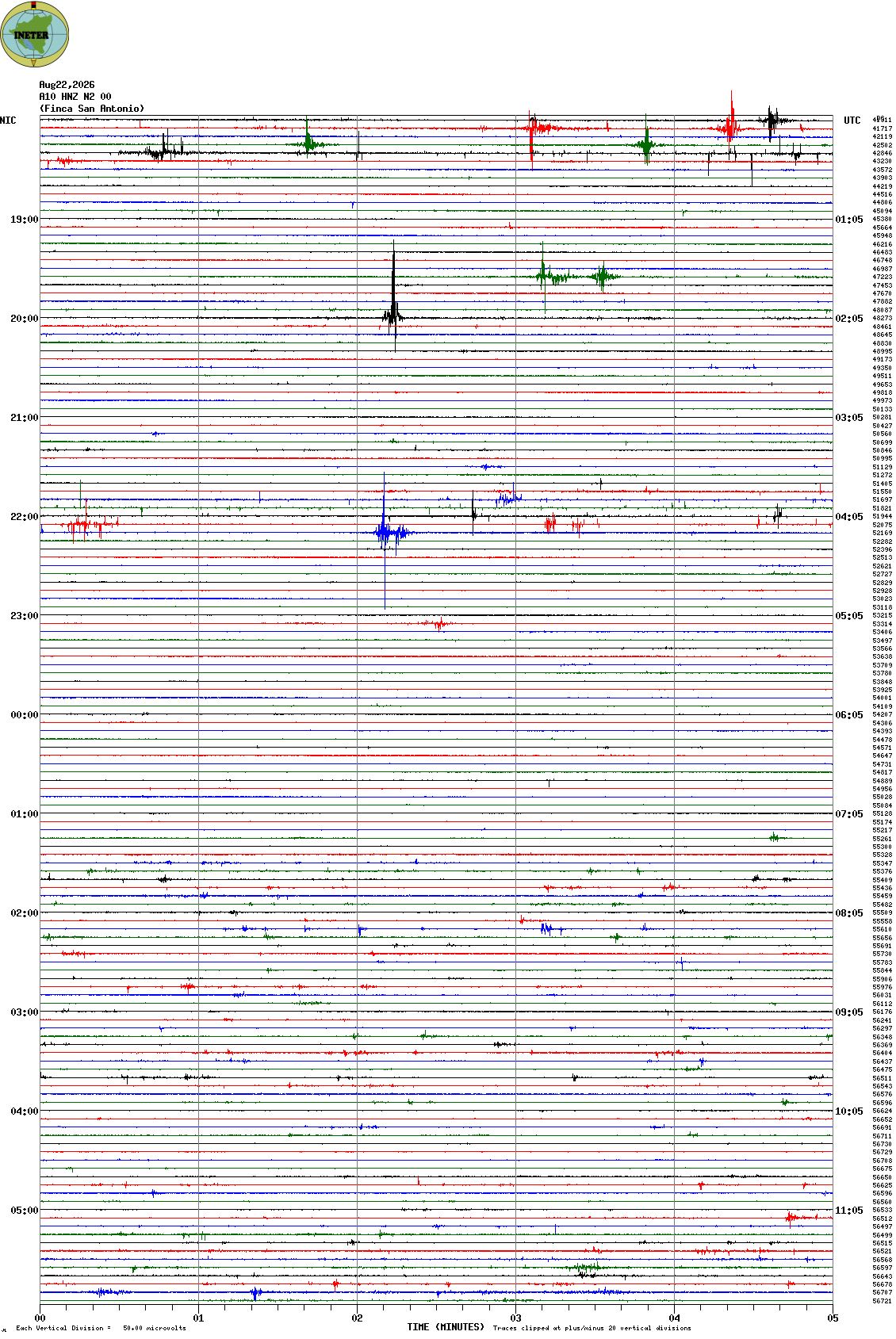The height and width of the screenshot is (1339, 896).
Task: Select amplitude value 46987
Action: (x=882, y=269)
